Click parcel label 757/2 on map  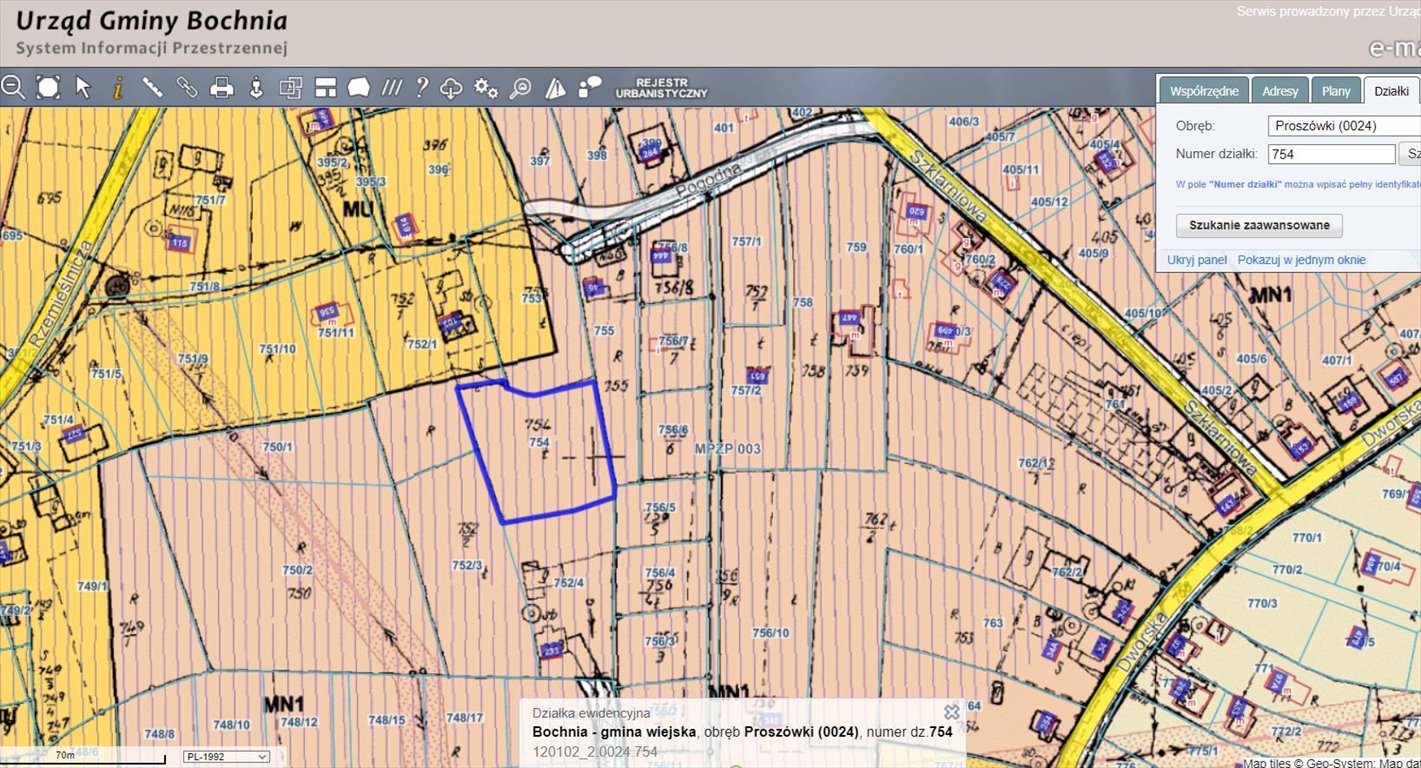[x=746, y=391]
